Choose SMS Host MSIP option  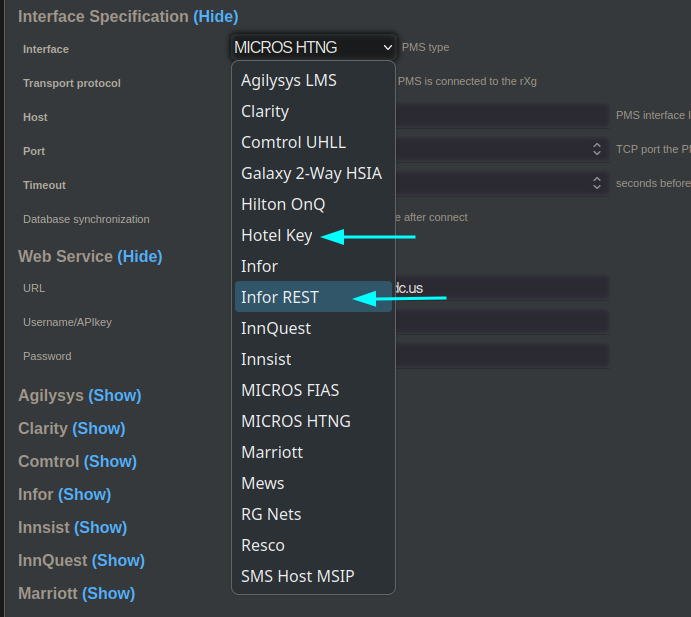coord(313,576)
